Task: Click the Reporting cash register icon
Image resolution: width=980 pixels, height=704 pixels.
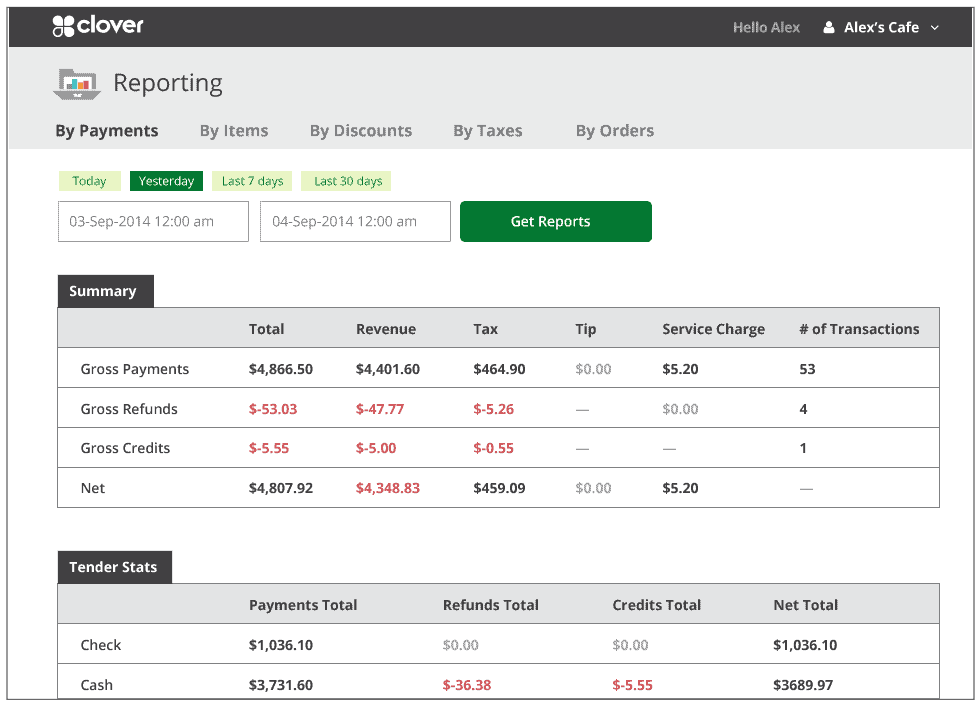Action: coord(76,84)
